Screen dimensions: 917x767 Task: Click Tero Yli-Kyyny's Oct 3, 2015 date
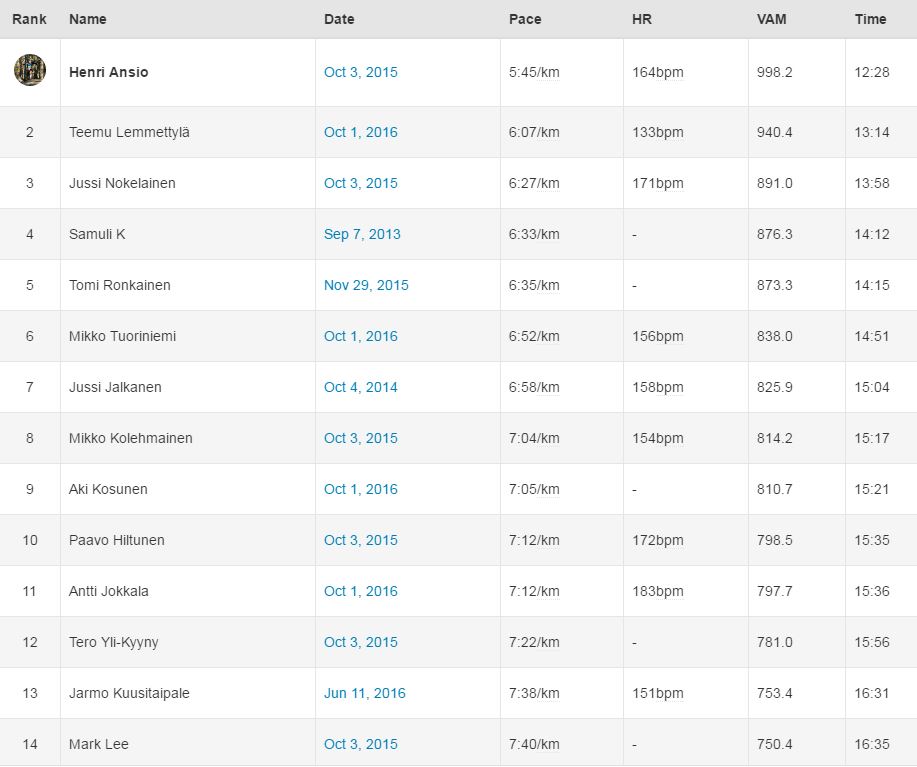pos(360,642)
